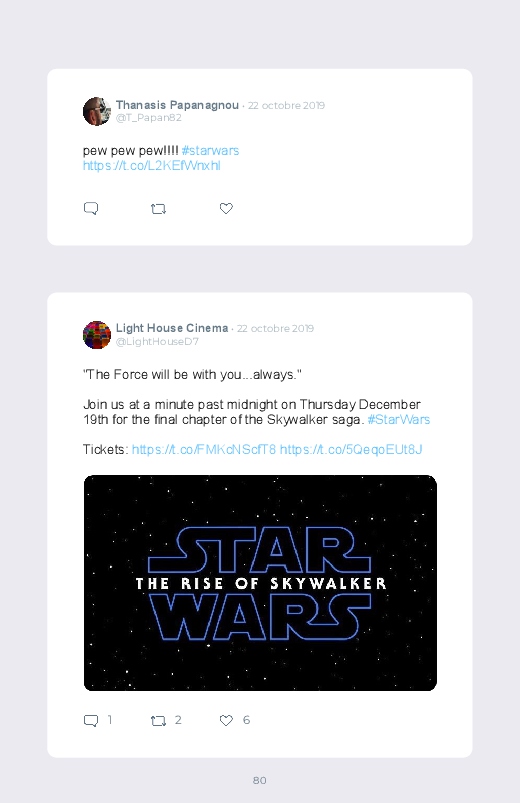Open the #starwars hashtag link

pyautogui.click(x=210, y=151)
